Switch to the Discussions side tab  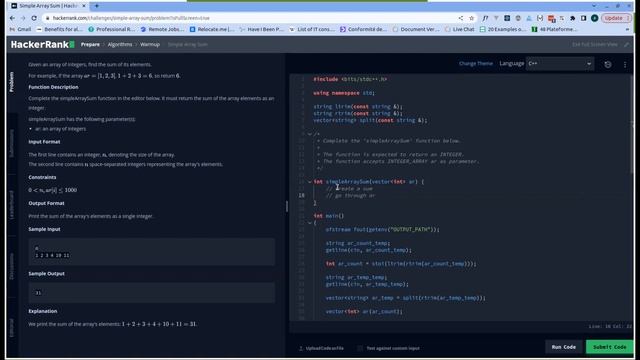click(x=11, y=266)
